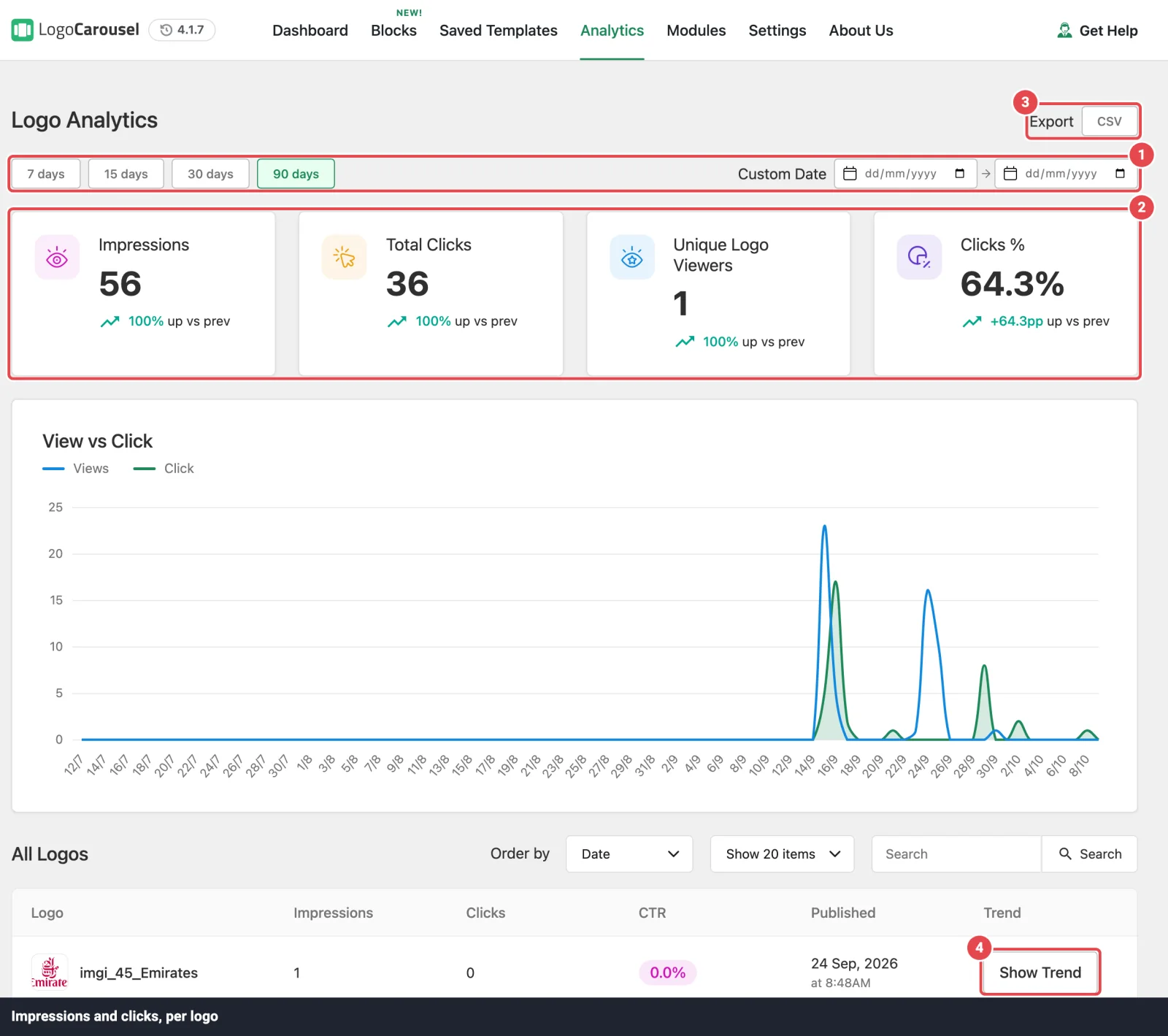Export analytics as CSV
This screenshot has height=1036, width=1168.
pos(1110,121)
